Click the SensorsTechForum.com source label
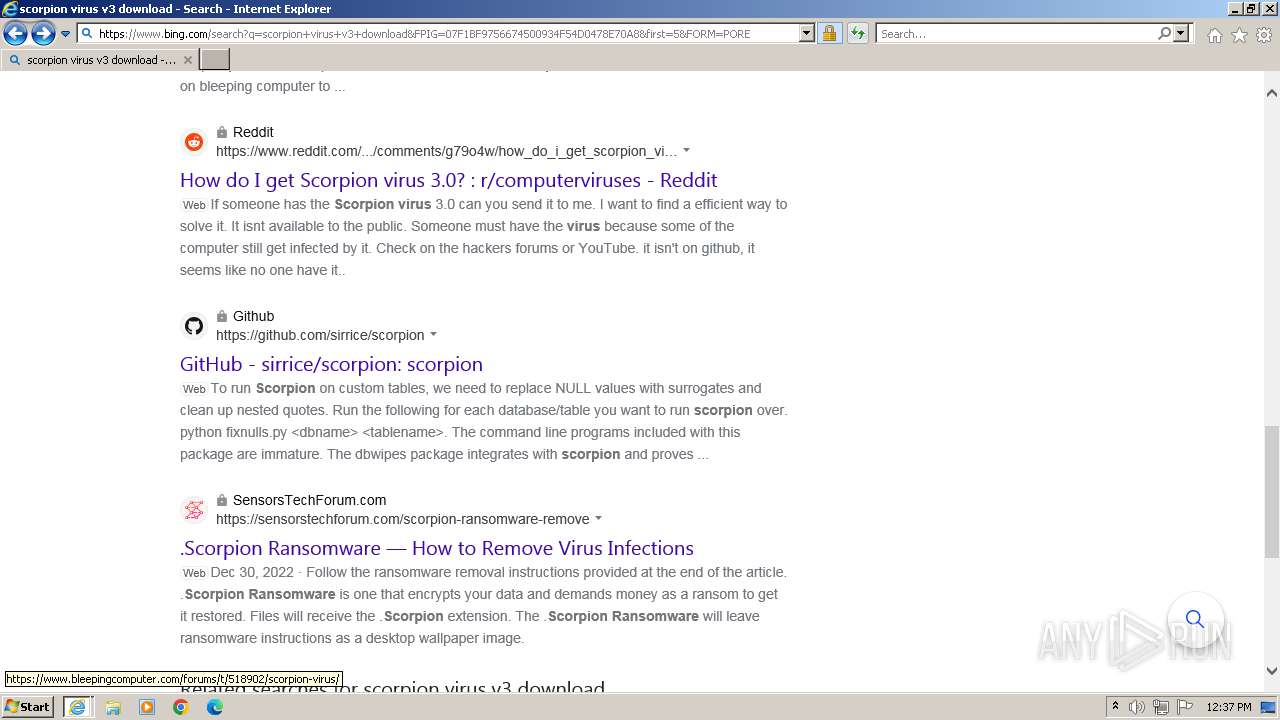Image resolution: width=1280 pixels, height=720 pixels. click(x=309, y=500)
